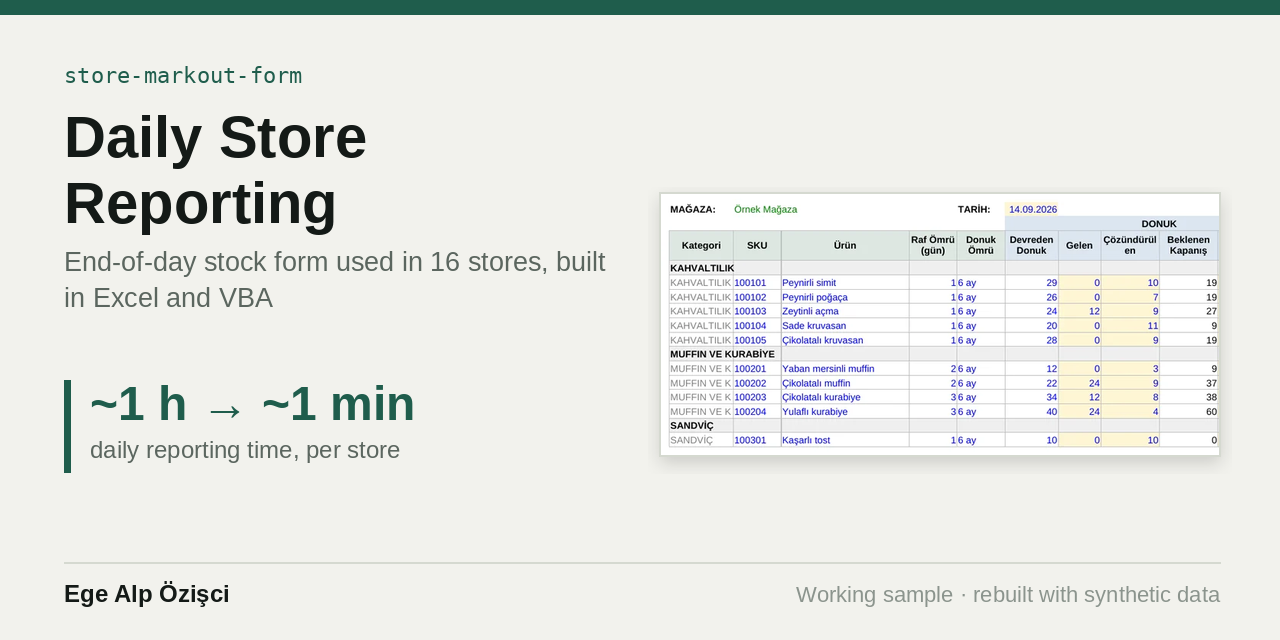Click the 'store-markout-form' repository name
The width and height of the screenshot is (1280, 640).
point(183,76)
